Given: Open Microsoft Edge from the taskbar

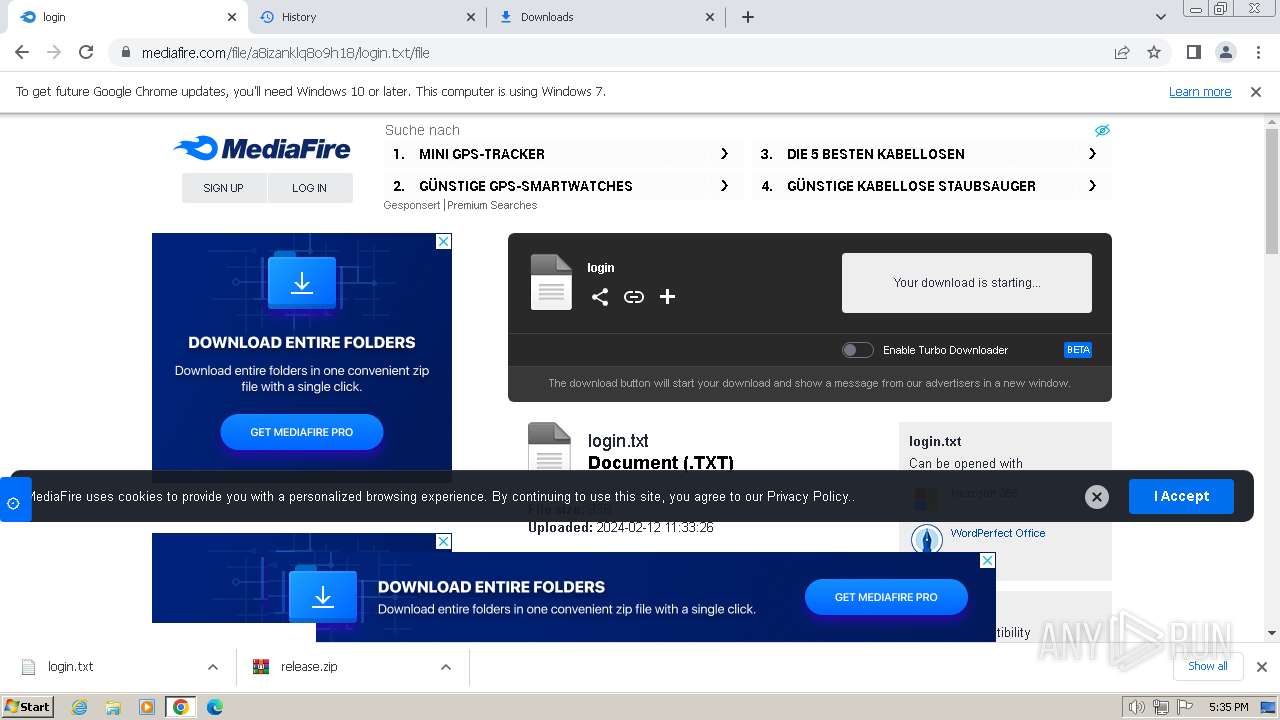Looking at the screenshot, I should [x=215, y=707].
